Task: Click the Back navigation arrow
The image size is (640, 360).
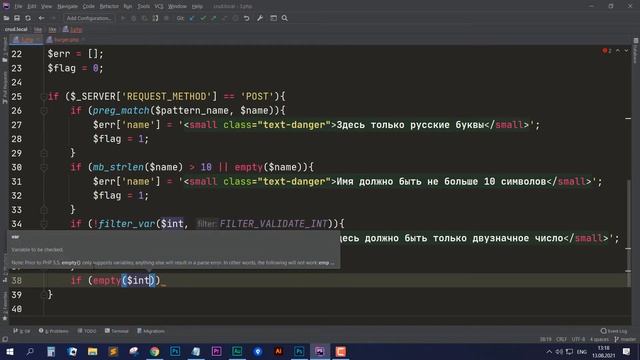Action: coord(41,18)
